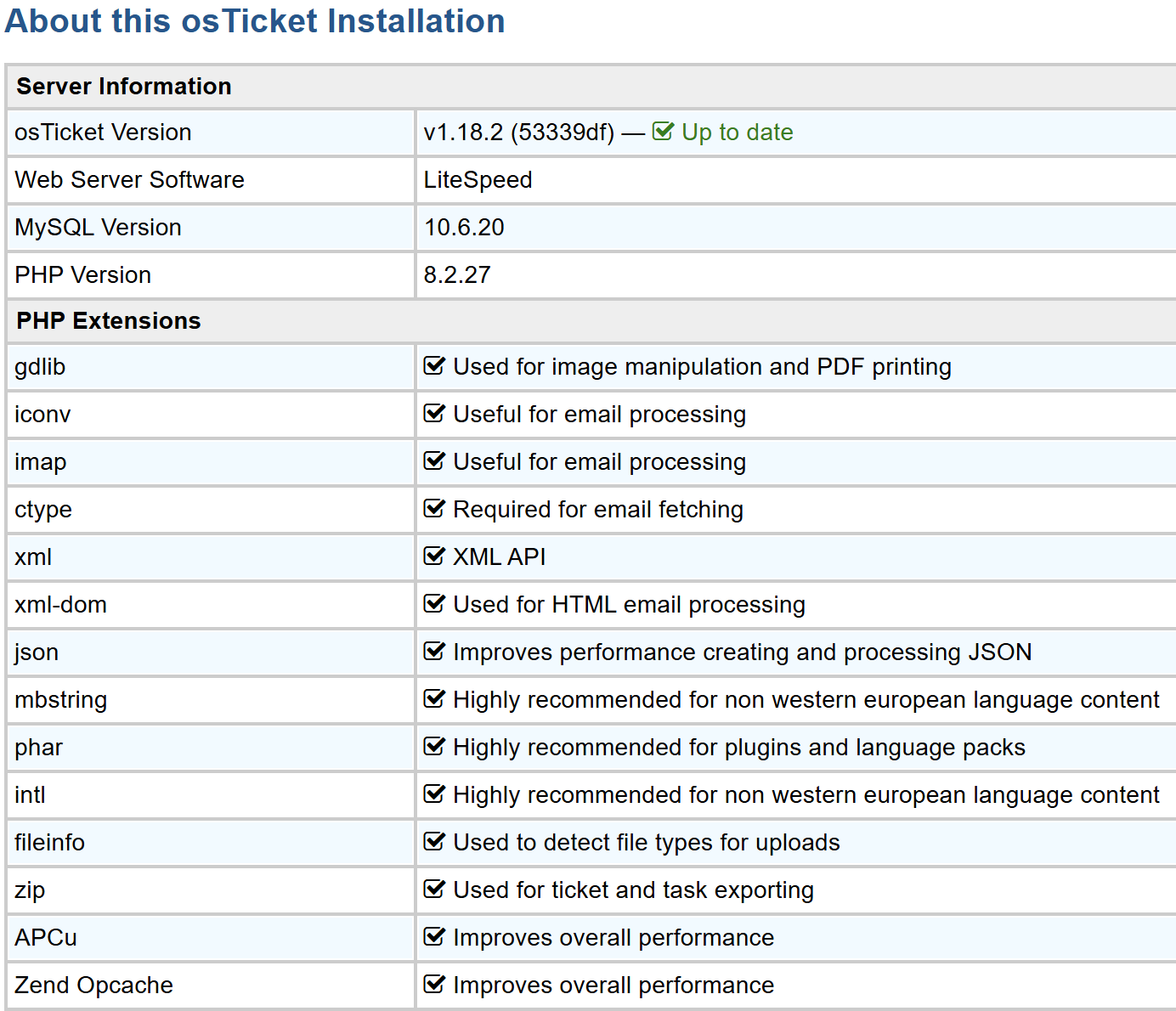Click the Up to date status text
1176x1011 pixels.
[737, 133]
